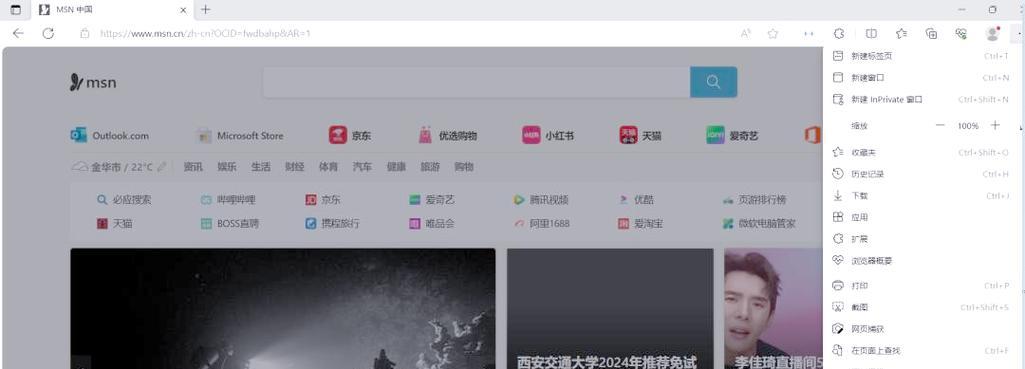The width and height of the screenshot is (1025, 369).
Task: Switch to 汽车 category
Action: pos(362,167)
